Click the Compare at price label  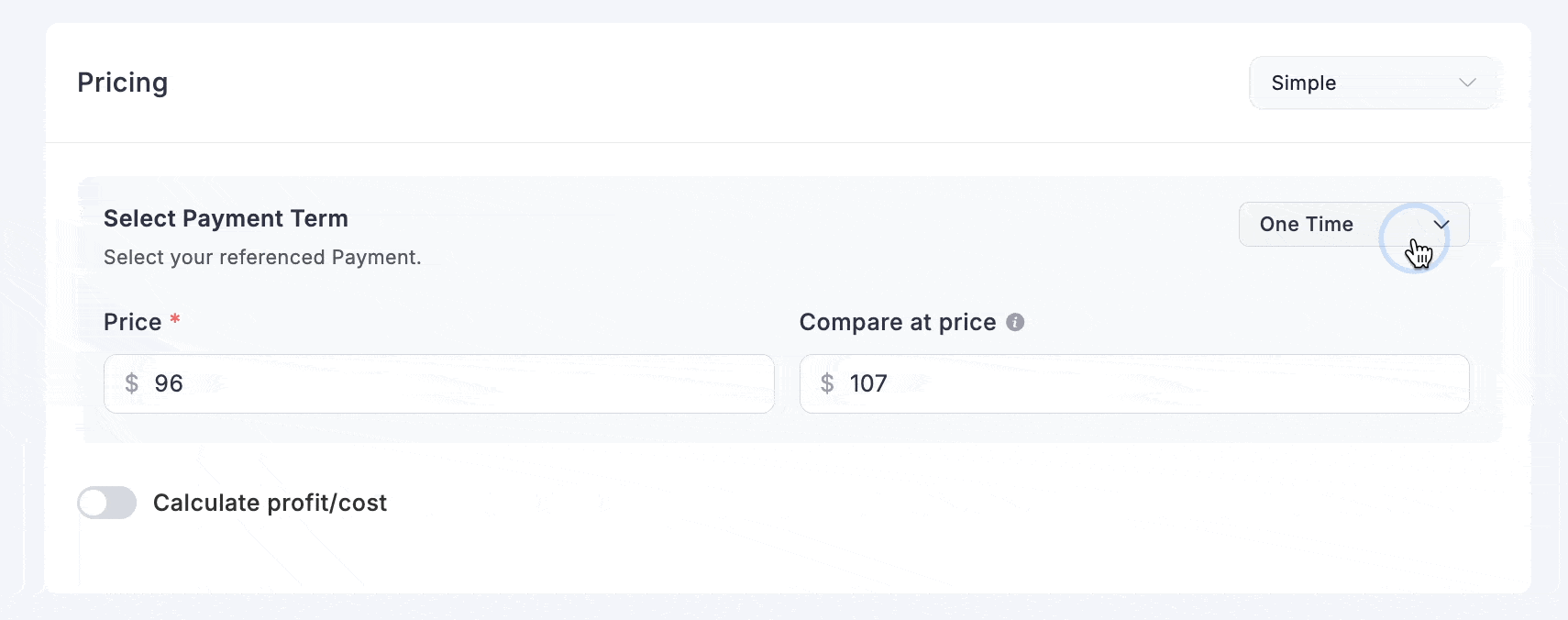click(x=898, y=322)
